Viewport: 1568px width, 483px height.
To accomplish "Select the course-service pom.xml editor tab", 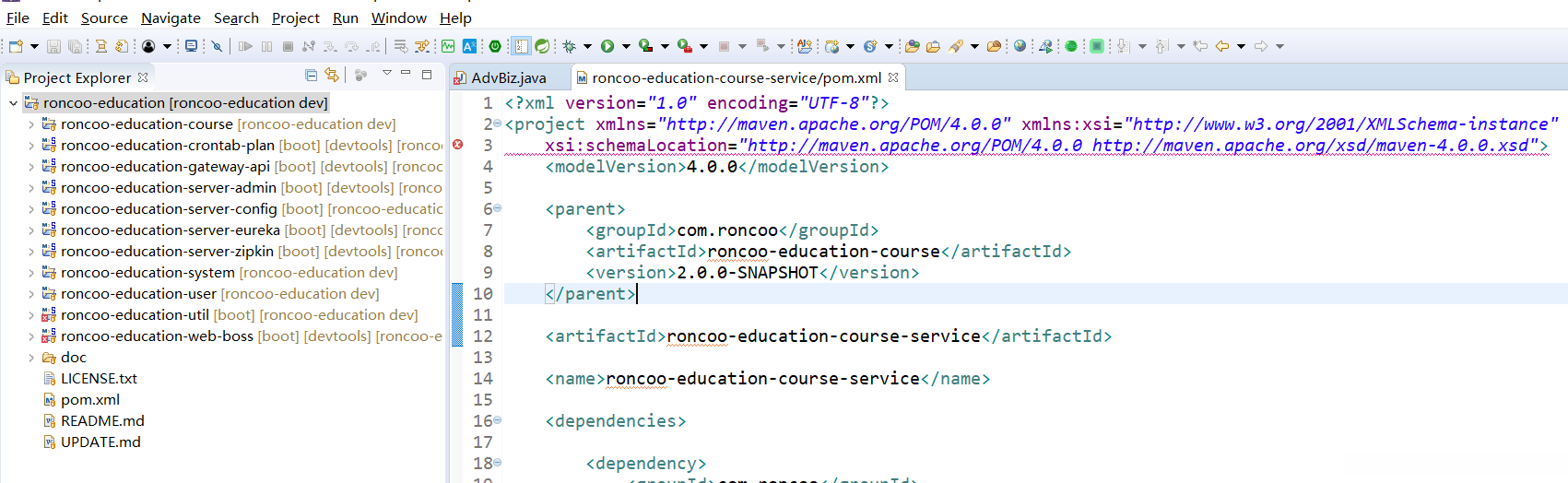I will pos(737,77).
